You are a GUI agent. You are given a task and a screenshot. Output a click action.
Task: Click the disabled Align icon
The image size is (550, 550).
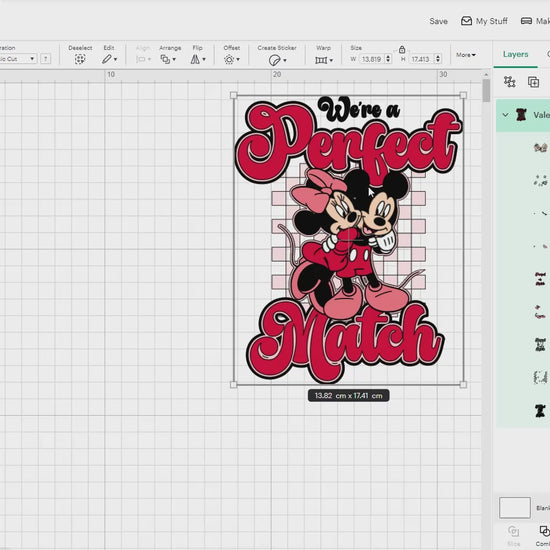(141, 59)
